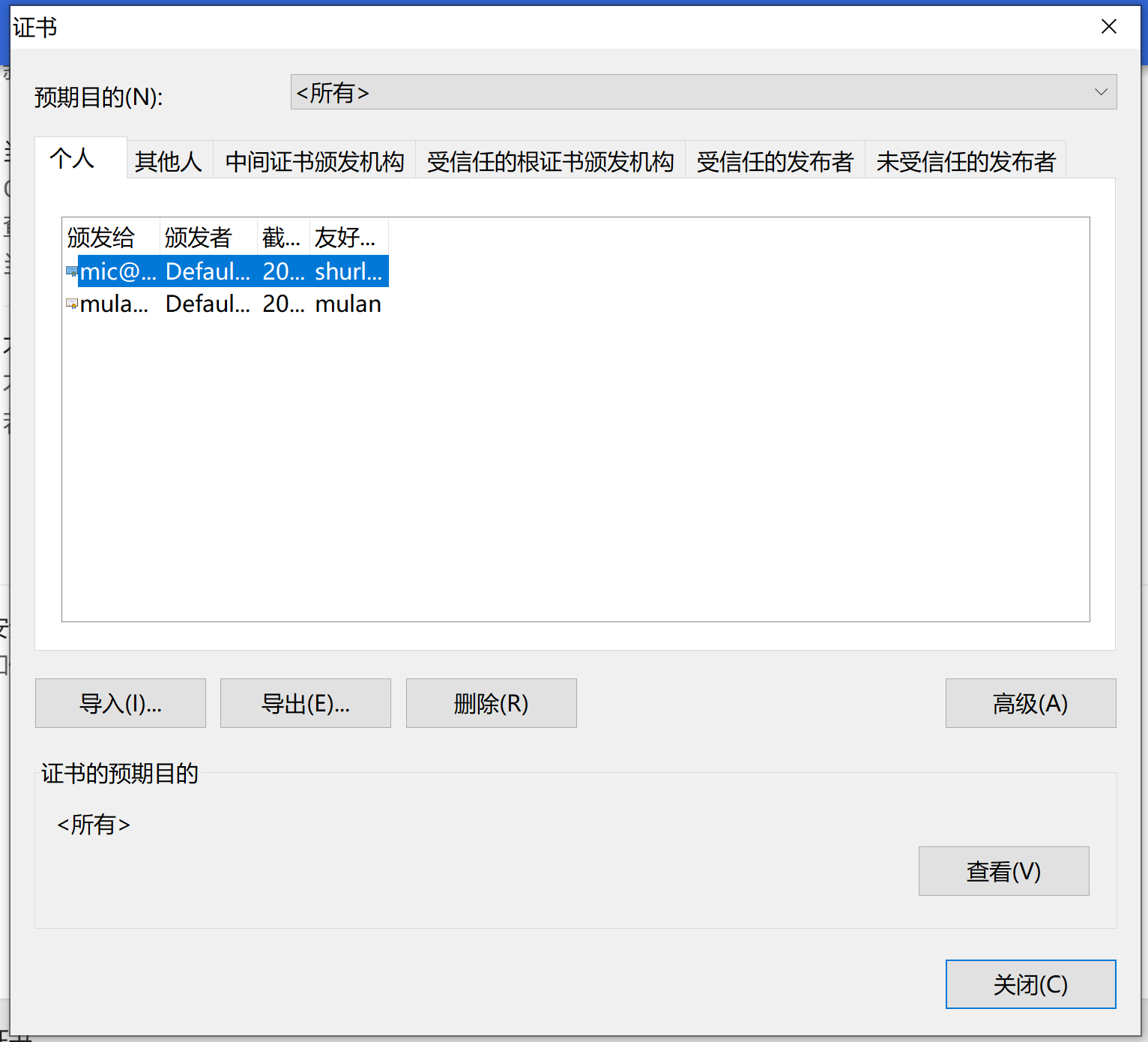Click the 导入(I) button
Viewport: 1148px width, 1042px height.
click(120, 703)
